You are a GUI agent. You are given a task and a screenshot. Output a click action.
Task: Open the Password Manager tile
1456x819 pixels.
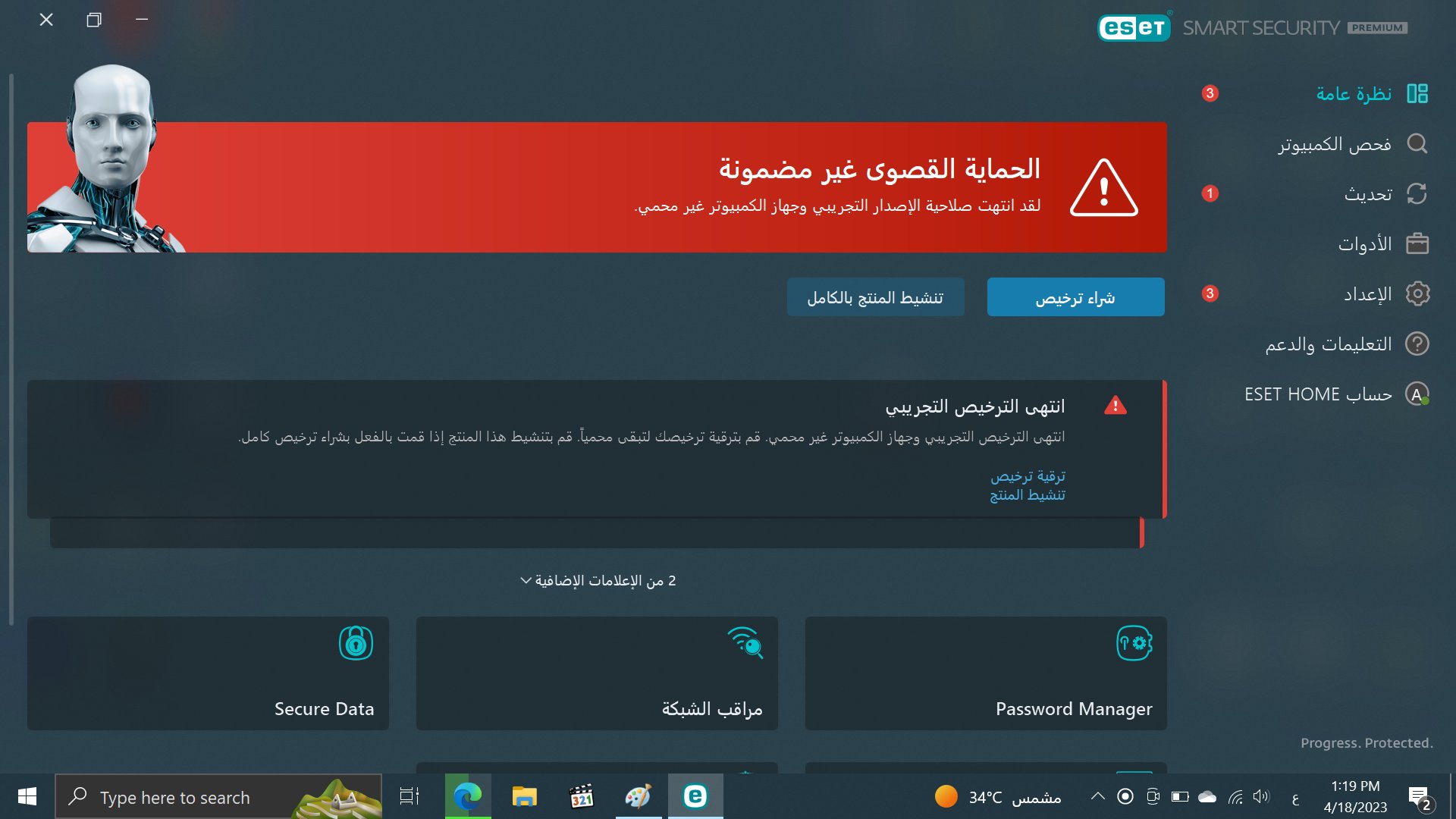tap(986, 673)
